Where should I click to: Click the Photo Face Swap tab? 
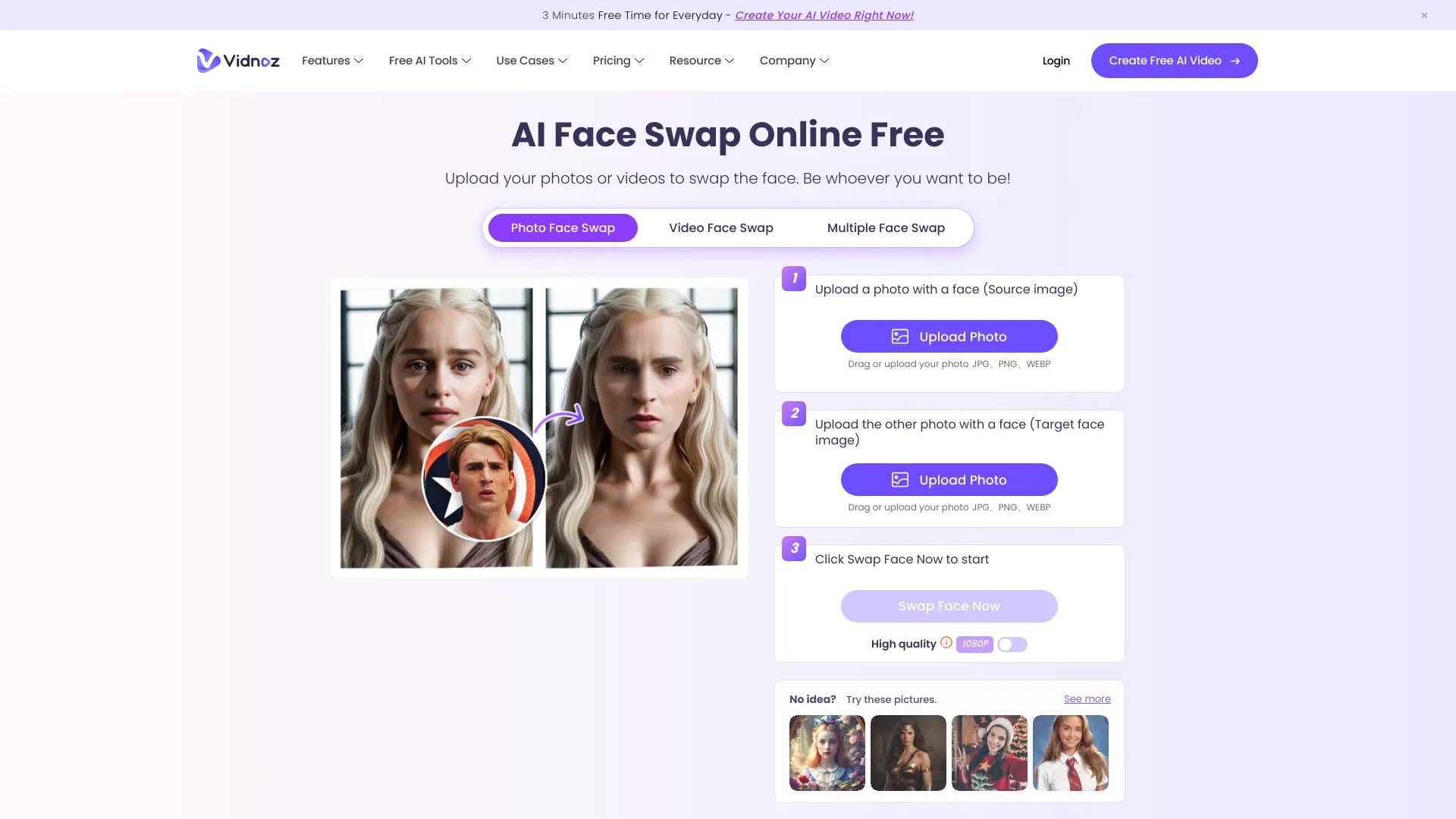[562, 227]
